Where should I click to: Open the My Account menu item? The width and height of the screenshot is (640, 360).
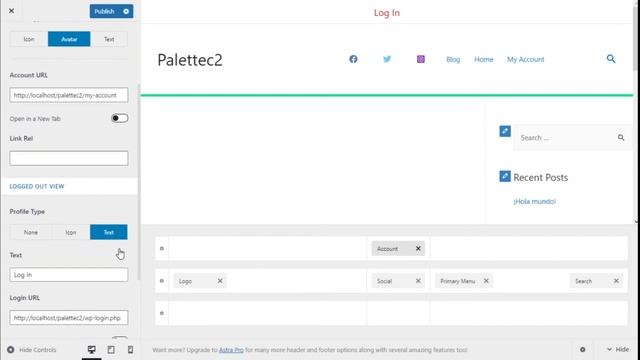[x=526, y=60]
